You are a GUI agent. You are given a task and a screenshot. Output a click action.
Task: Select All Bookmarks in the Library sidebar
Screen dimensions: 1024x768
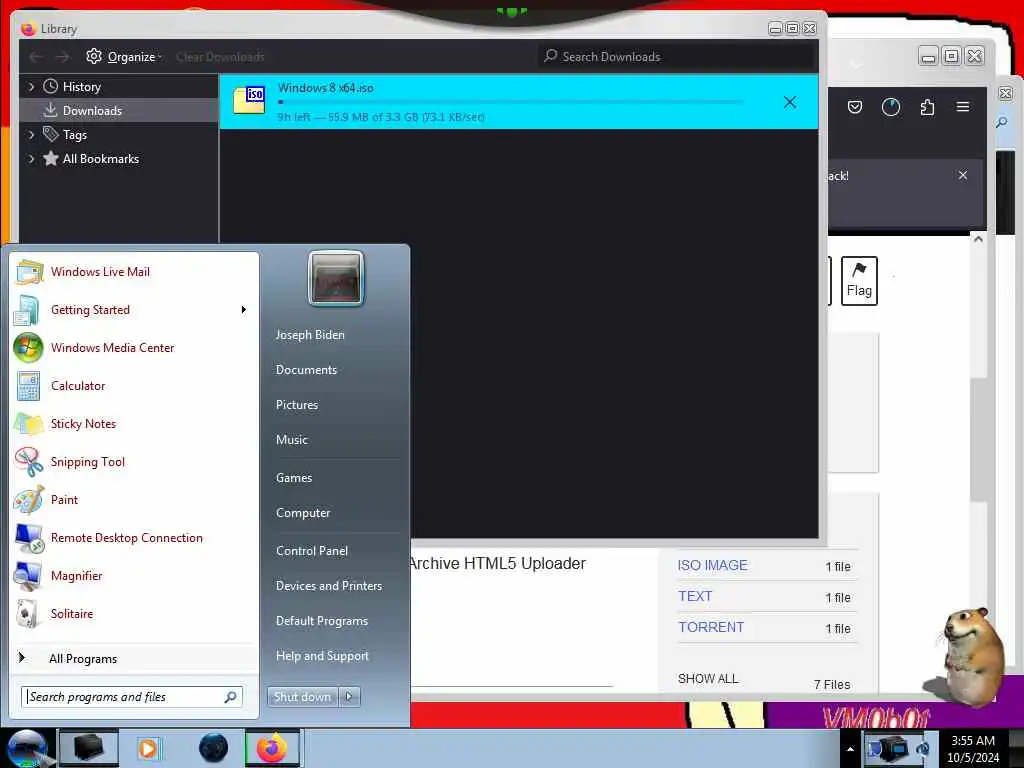(x=101, y=159)
